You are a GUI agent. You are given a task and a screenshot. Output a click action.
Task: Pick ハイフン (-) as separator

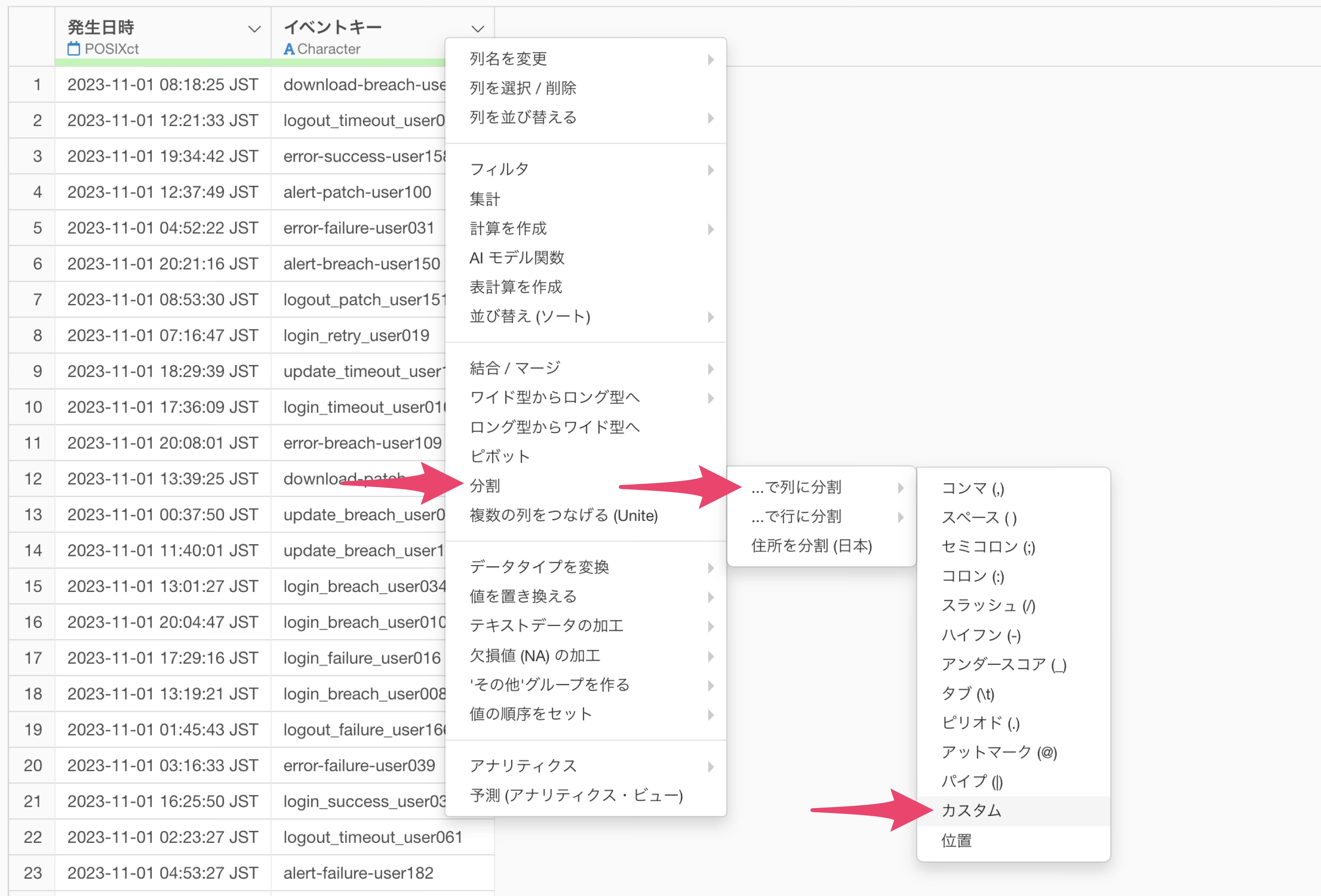click(x=980, y=635)
